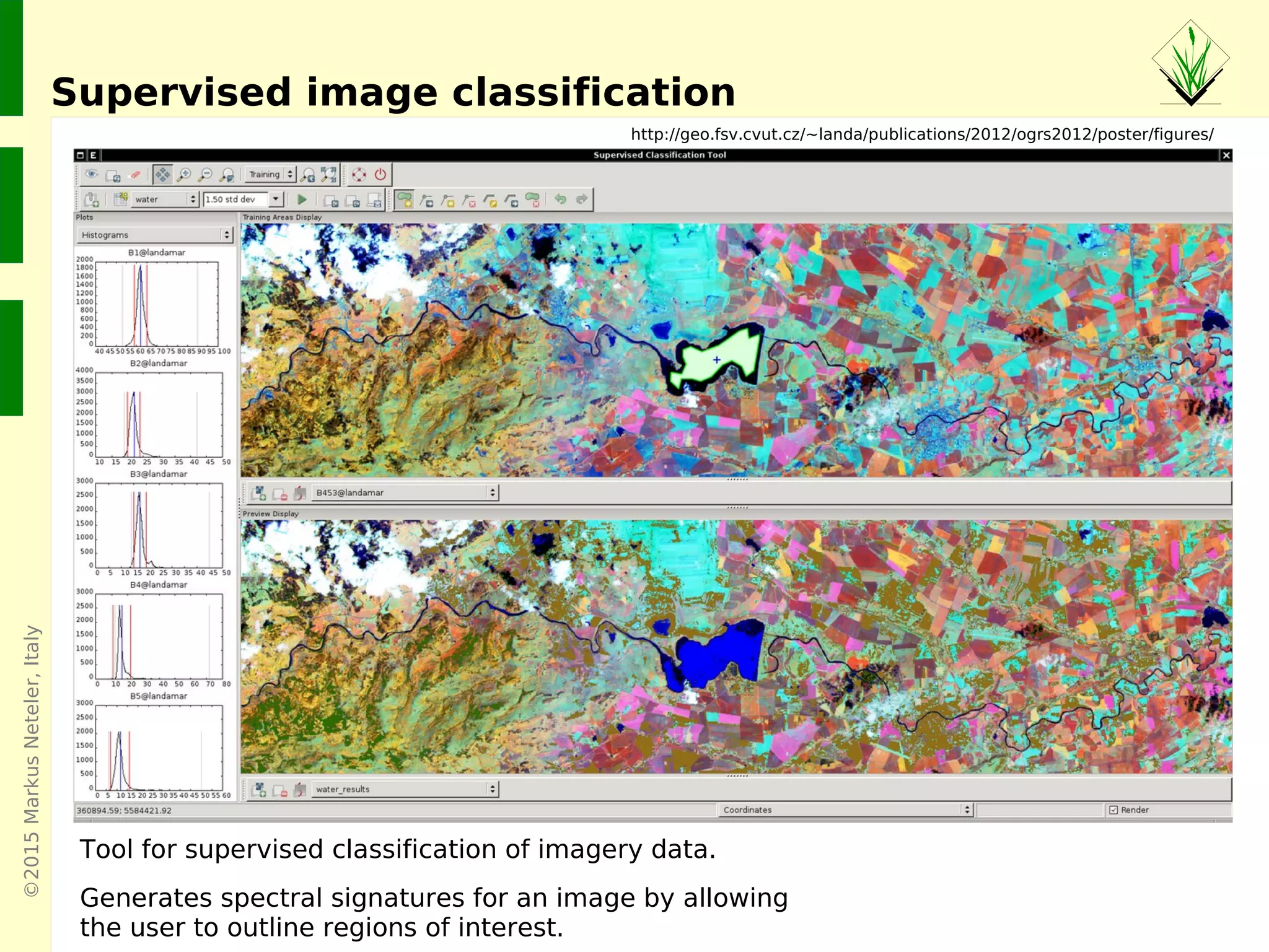1269x952 pixels.
Task: Click the B1@landamar histogram plot
Action: [x=157, y=304]
